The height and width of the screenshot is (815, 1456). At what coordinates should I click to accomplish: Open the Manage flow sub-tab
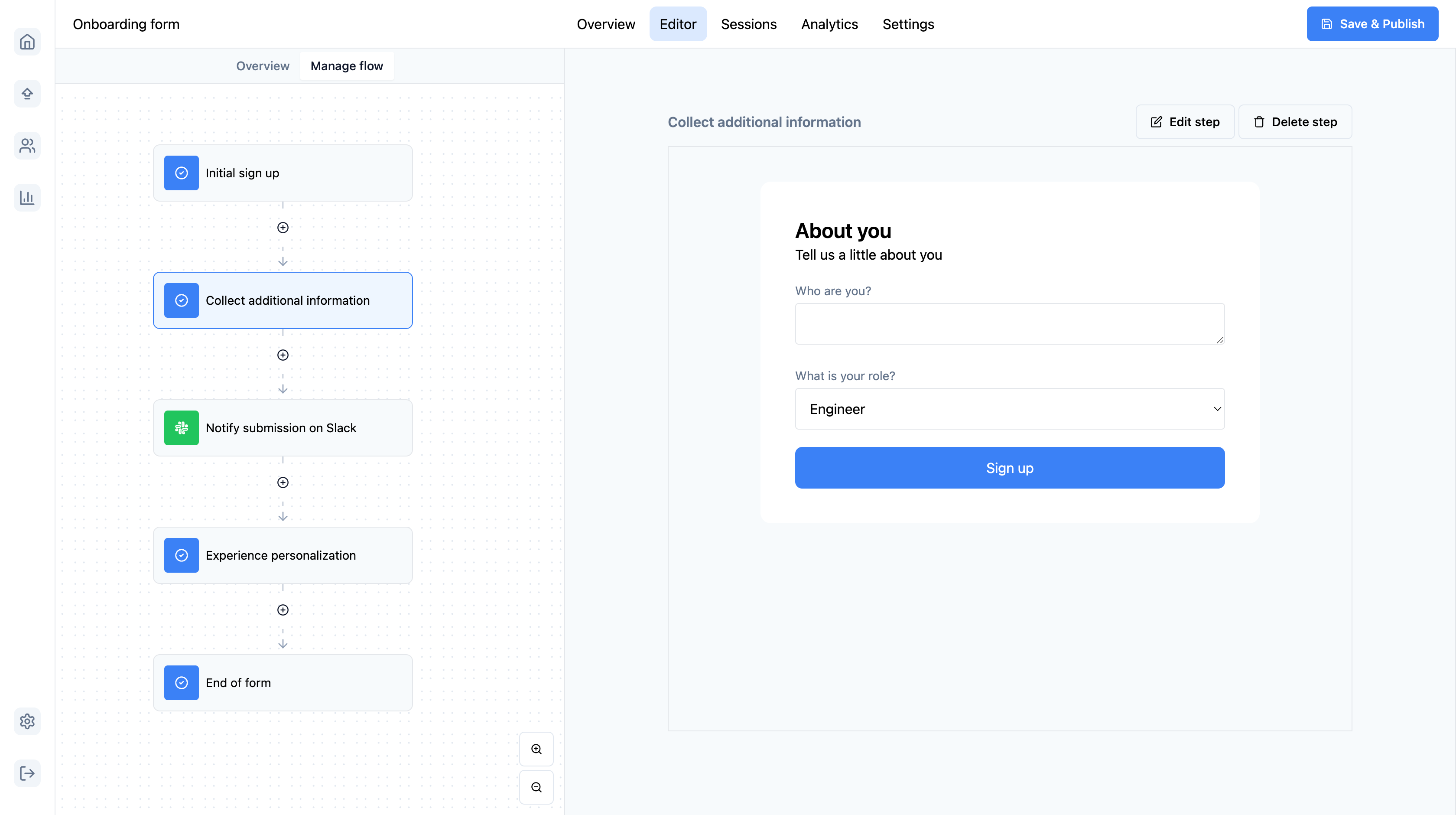(347, 66)
